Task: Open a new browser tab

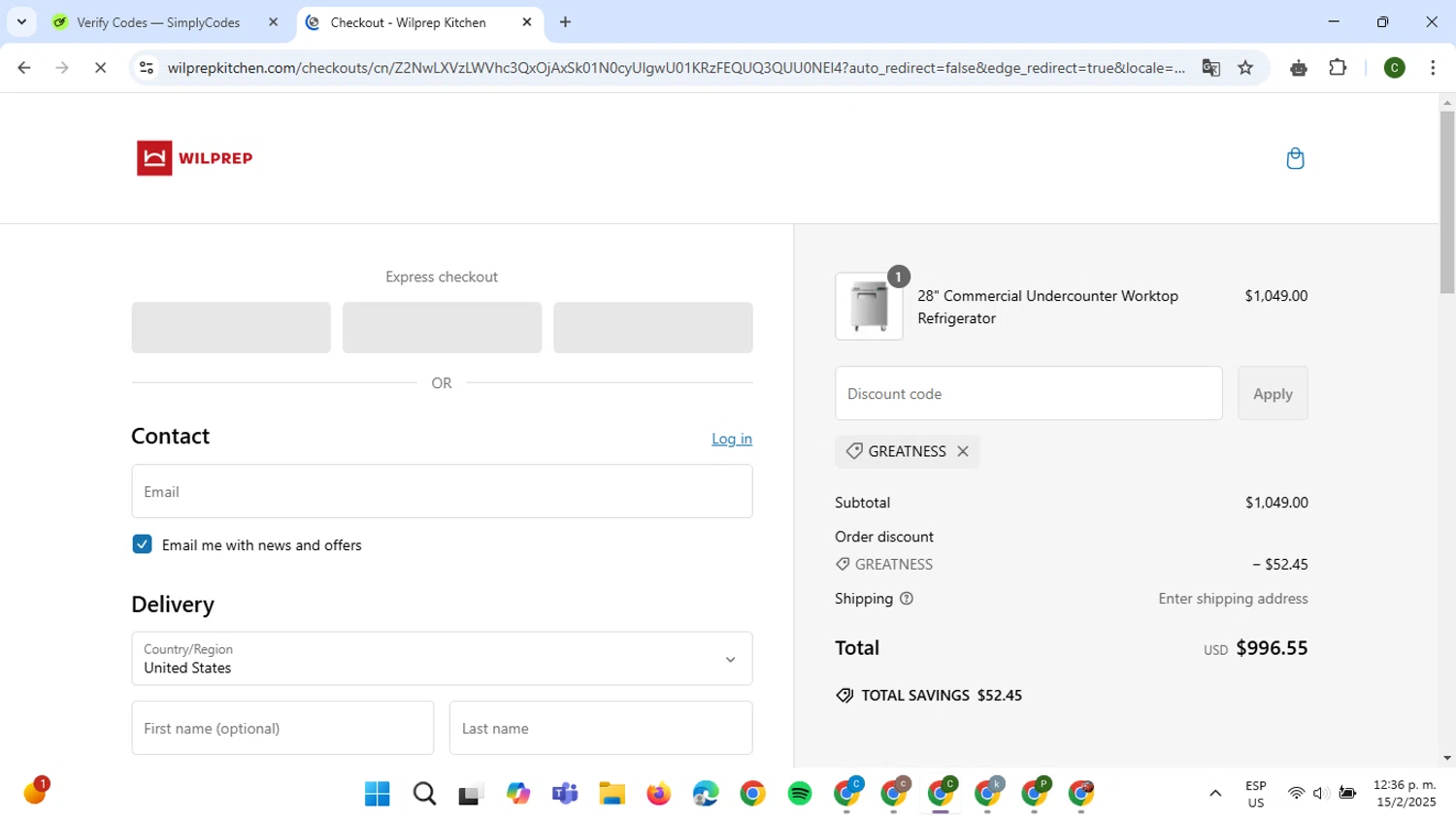Action: [566, 21]
